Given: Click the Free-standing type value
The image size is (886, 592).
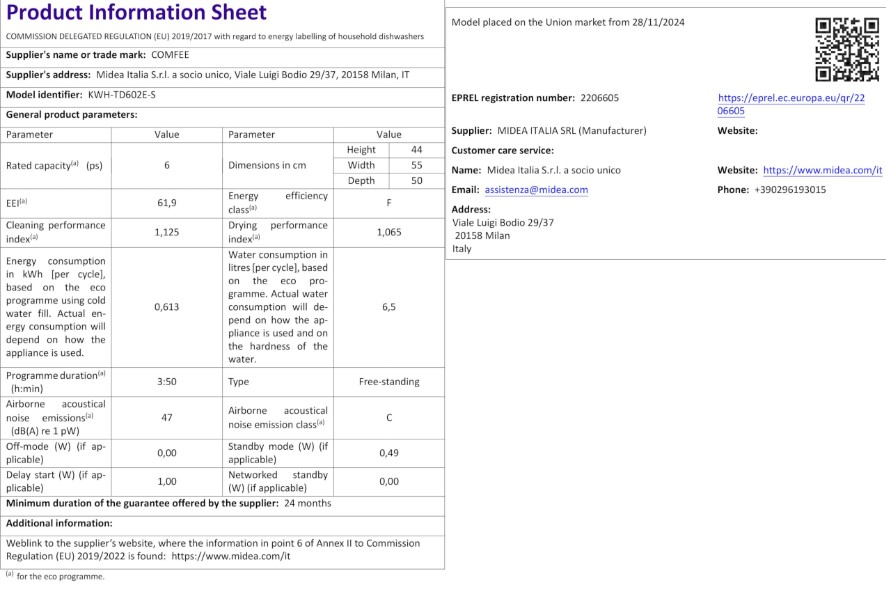Looking at the screenshot, I should click(389, 381).
